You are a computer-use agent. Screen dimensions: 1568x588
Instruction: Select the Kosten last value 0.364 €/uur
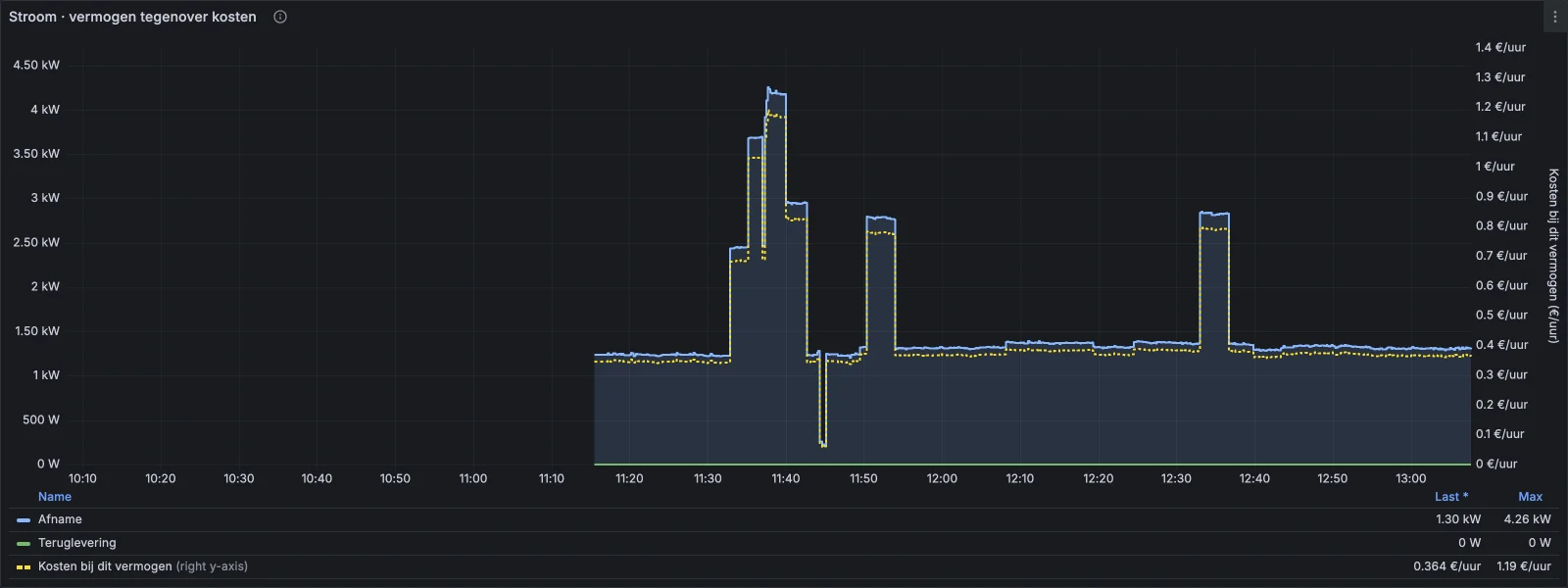(x=1446, y=566)
